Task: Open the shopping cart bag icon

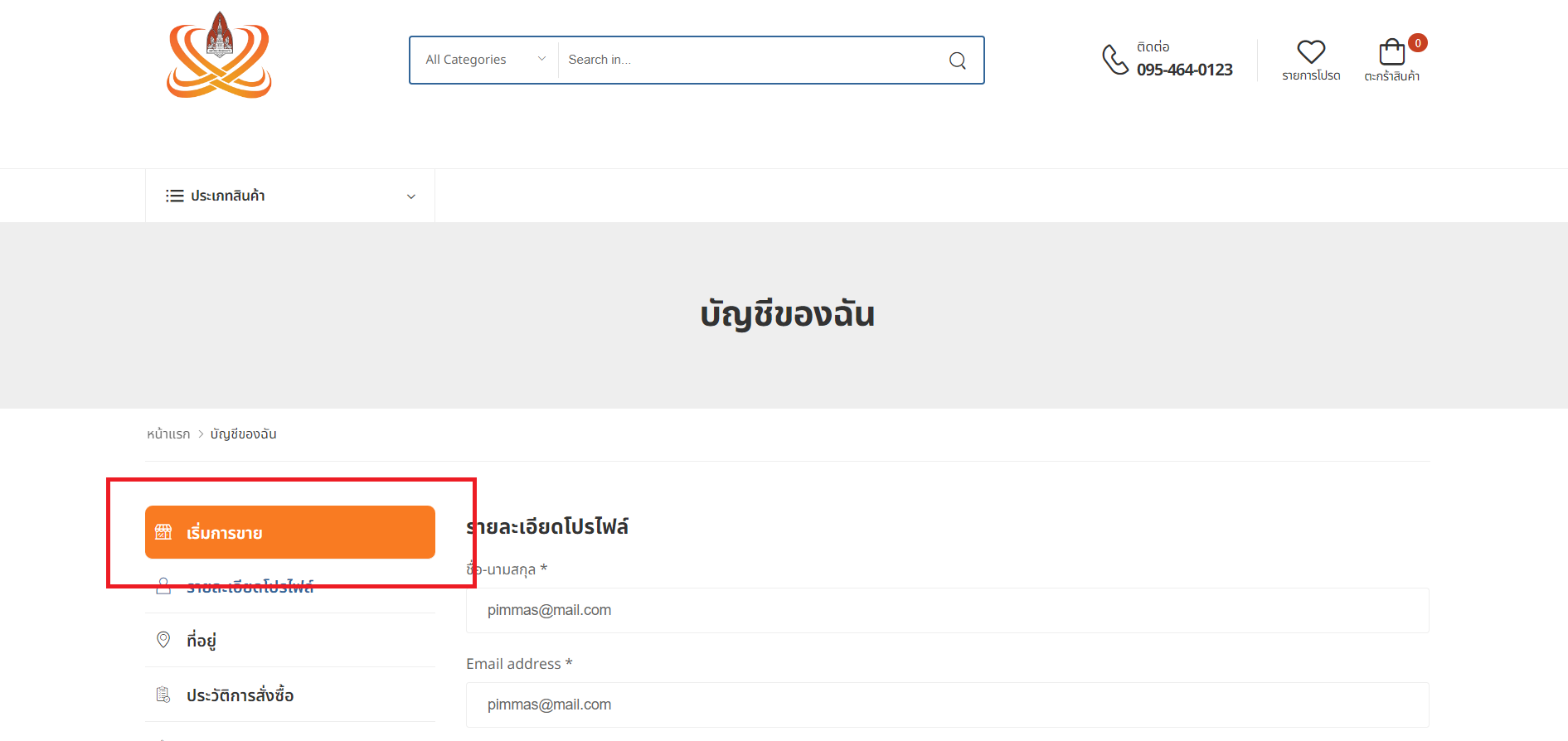Action: tap(1391, 53)
